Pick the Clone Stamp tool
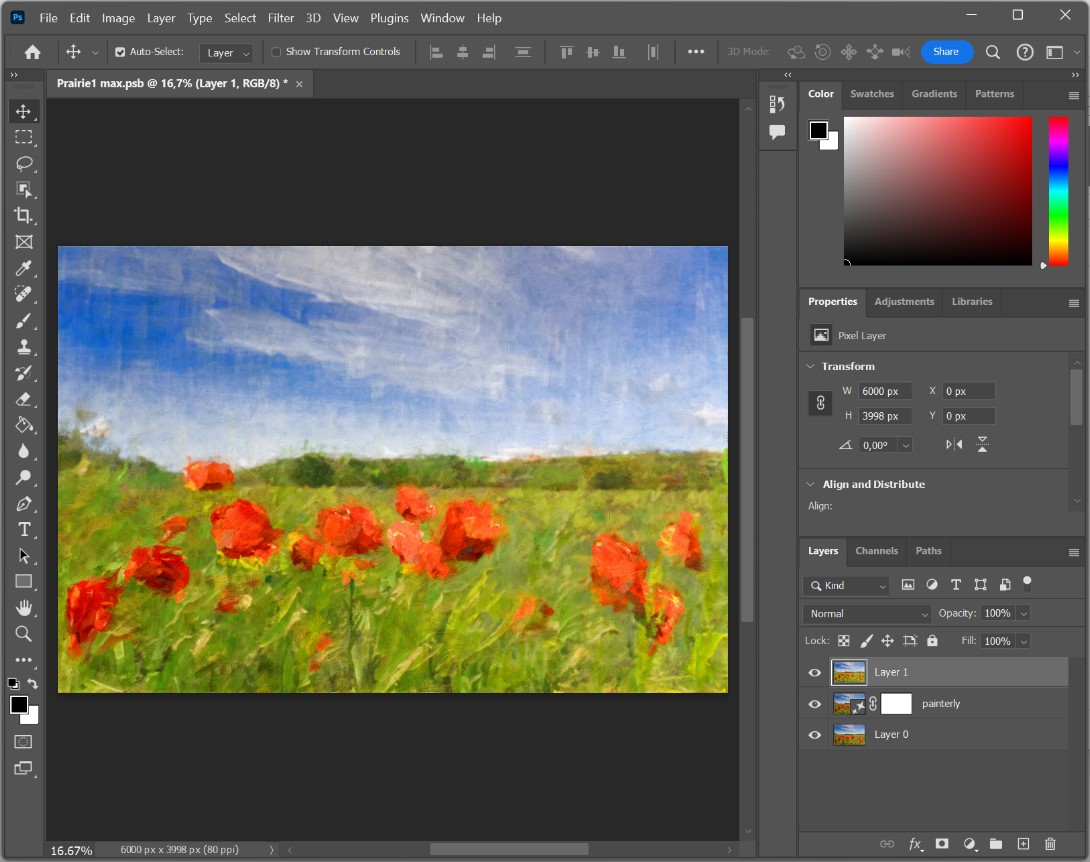 coord(24,347)
